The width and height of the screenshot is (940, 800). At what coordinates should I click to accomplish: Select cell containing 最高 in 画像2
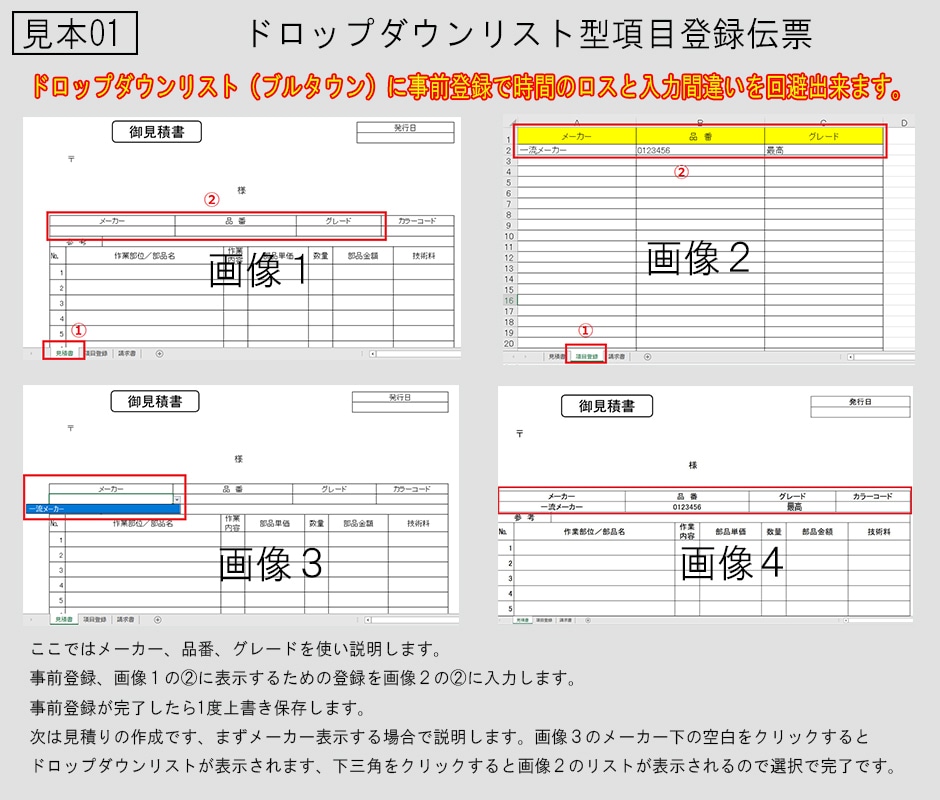(824, 151)
